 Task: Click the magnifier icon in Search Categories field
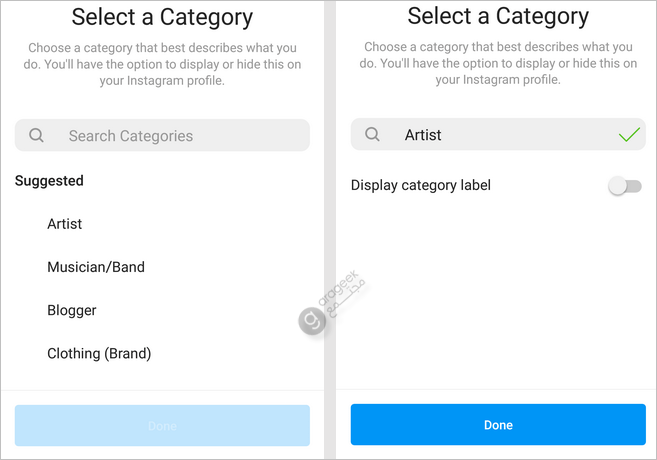[x=36, y=135]
